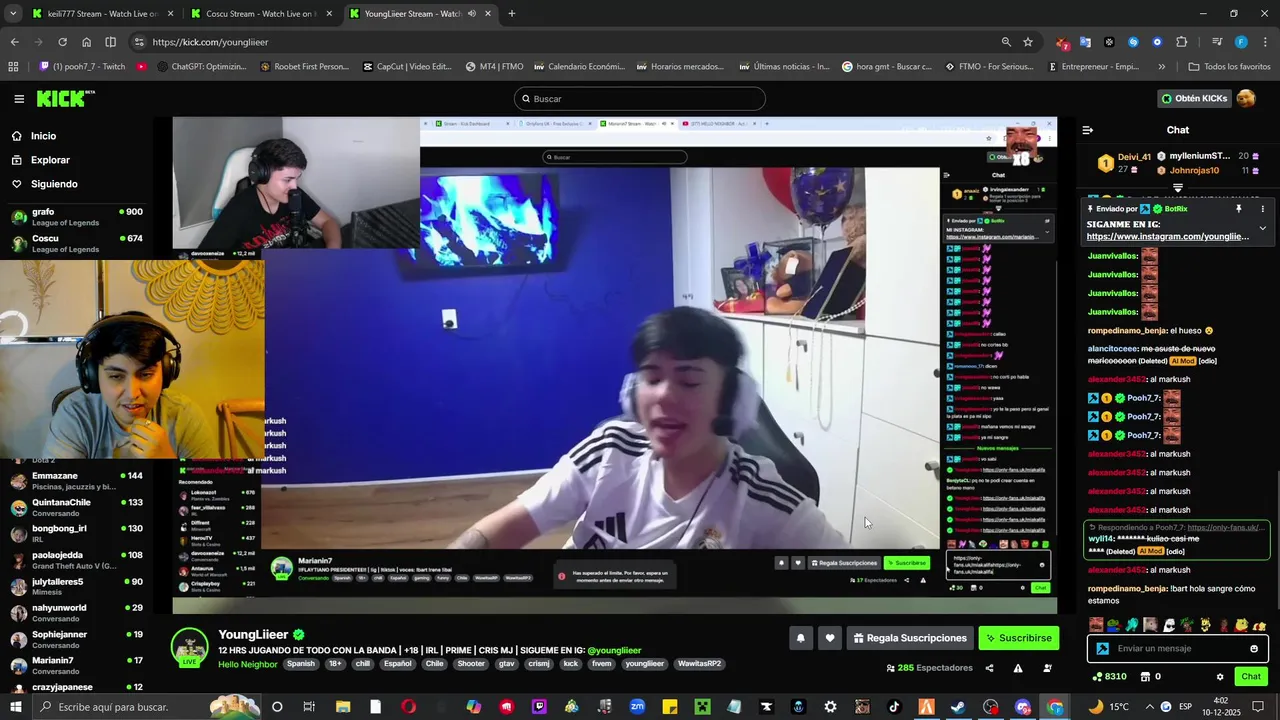Open Emmazane channel in sidebar
The height and width of the screenshot is (720, 1280).
(x=78, y=481)
